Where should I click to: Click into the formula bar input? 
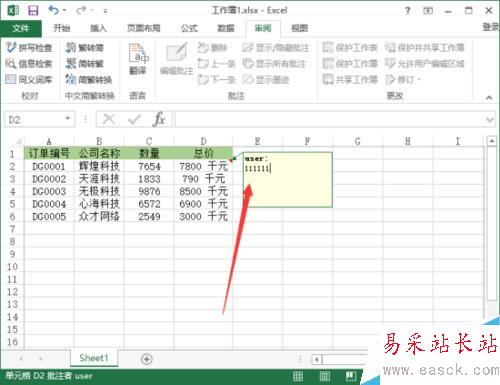tap(329, 119)
